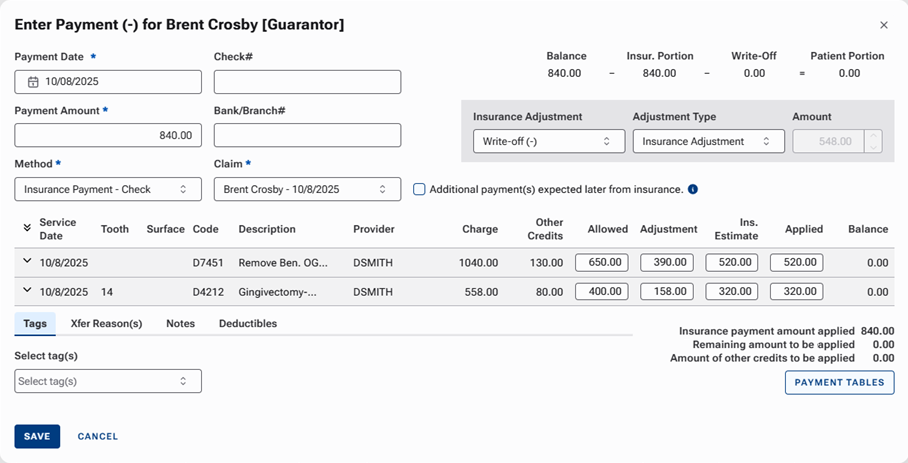Switch to the Notes tab

(180, 324)
